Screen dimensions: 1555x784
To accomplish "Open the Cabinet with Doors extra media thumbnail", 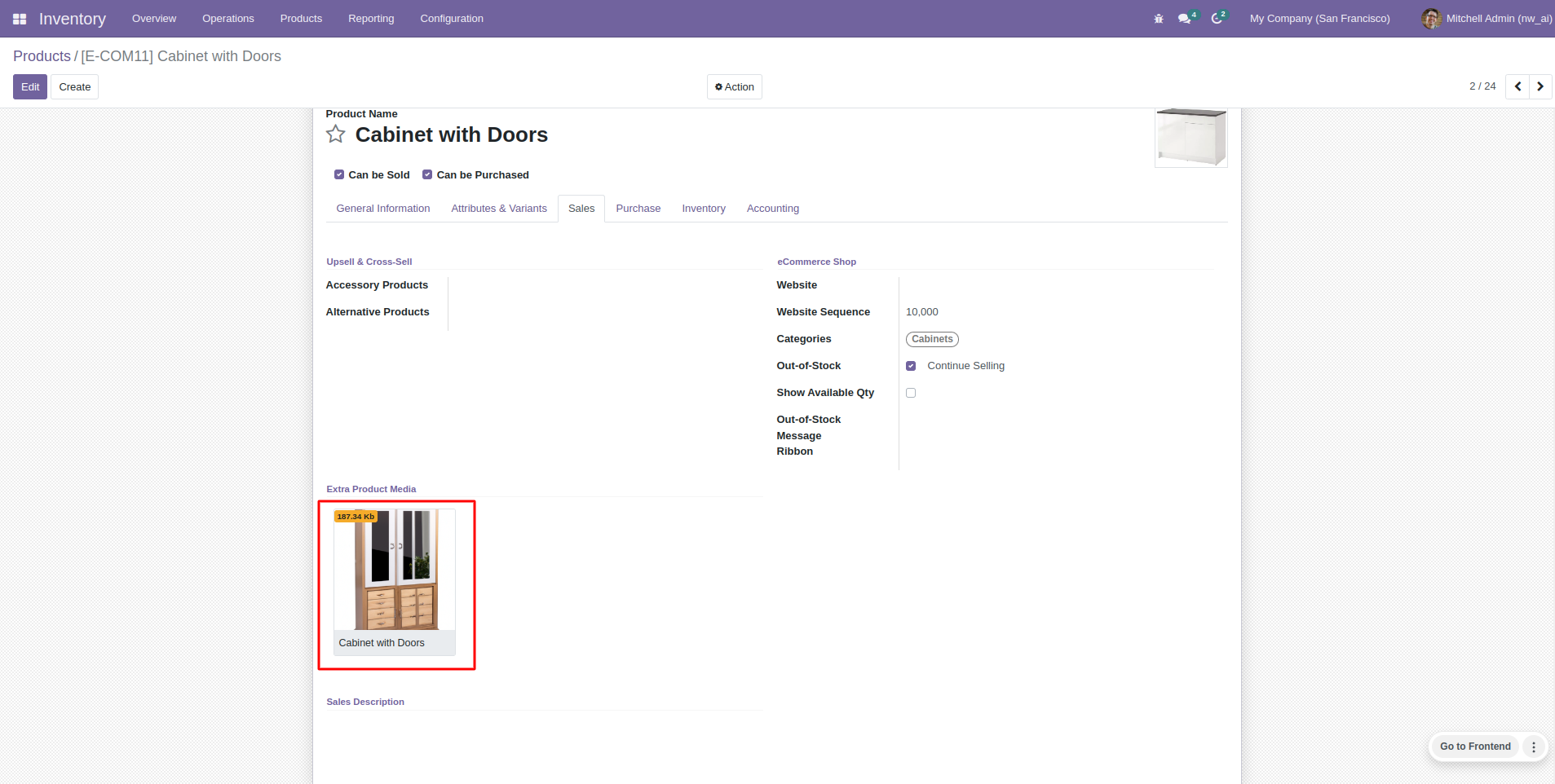I will tap(395, 570).
